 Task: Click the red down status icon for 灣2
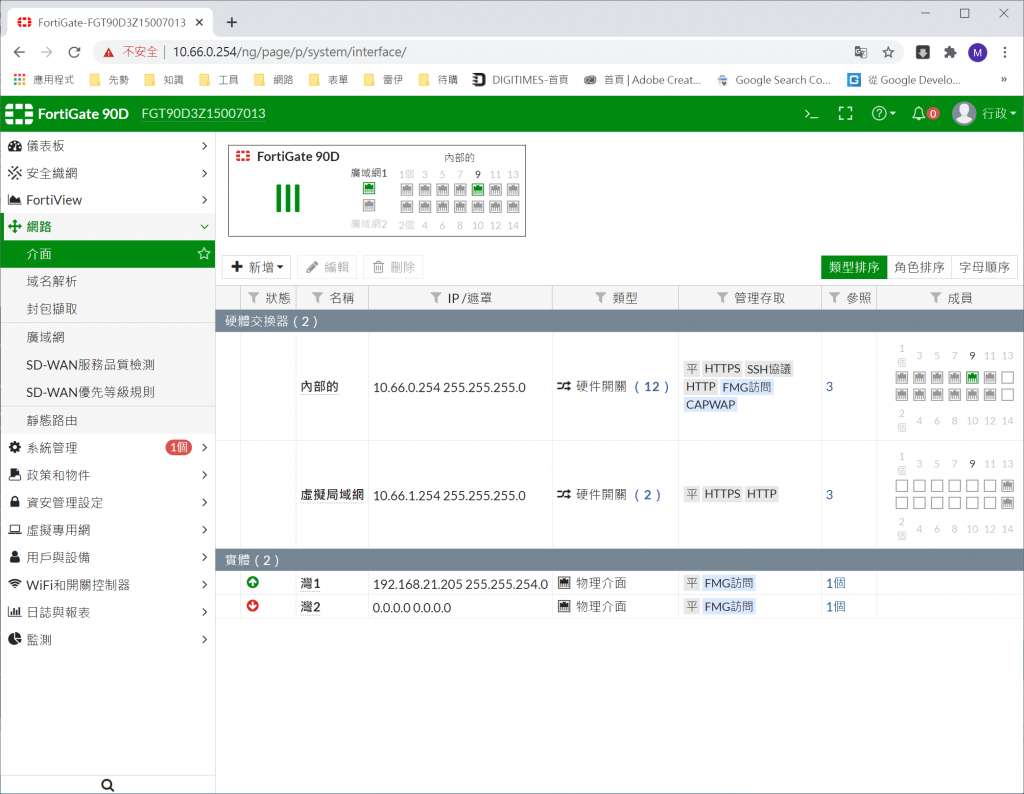pos(253,606)
